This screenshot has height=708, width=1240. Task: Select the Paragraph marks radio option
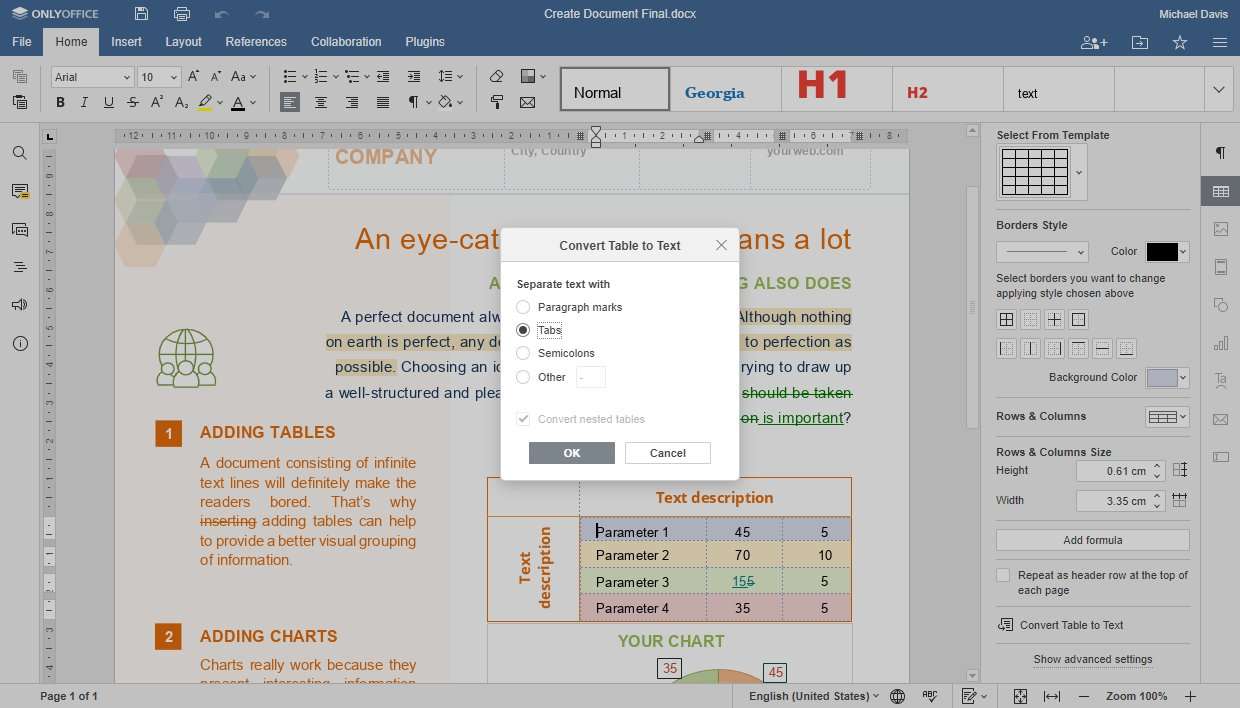coord(523,307)
